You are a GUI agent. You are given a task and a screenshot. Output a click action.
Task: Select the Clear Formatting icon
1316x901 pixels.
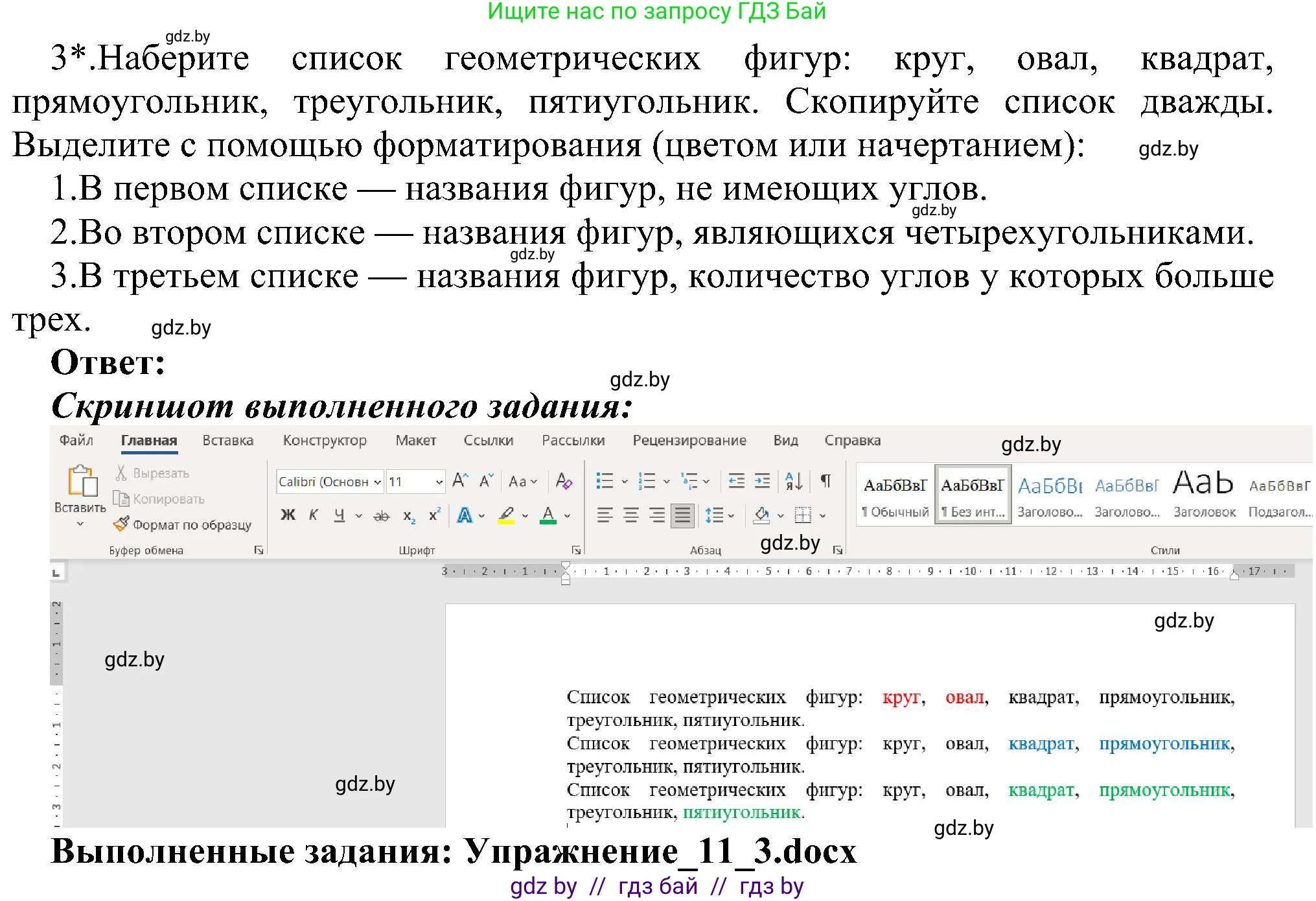click(563, 481)
